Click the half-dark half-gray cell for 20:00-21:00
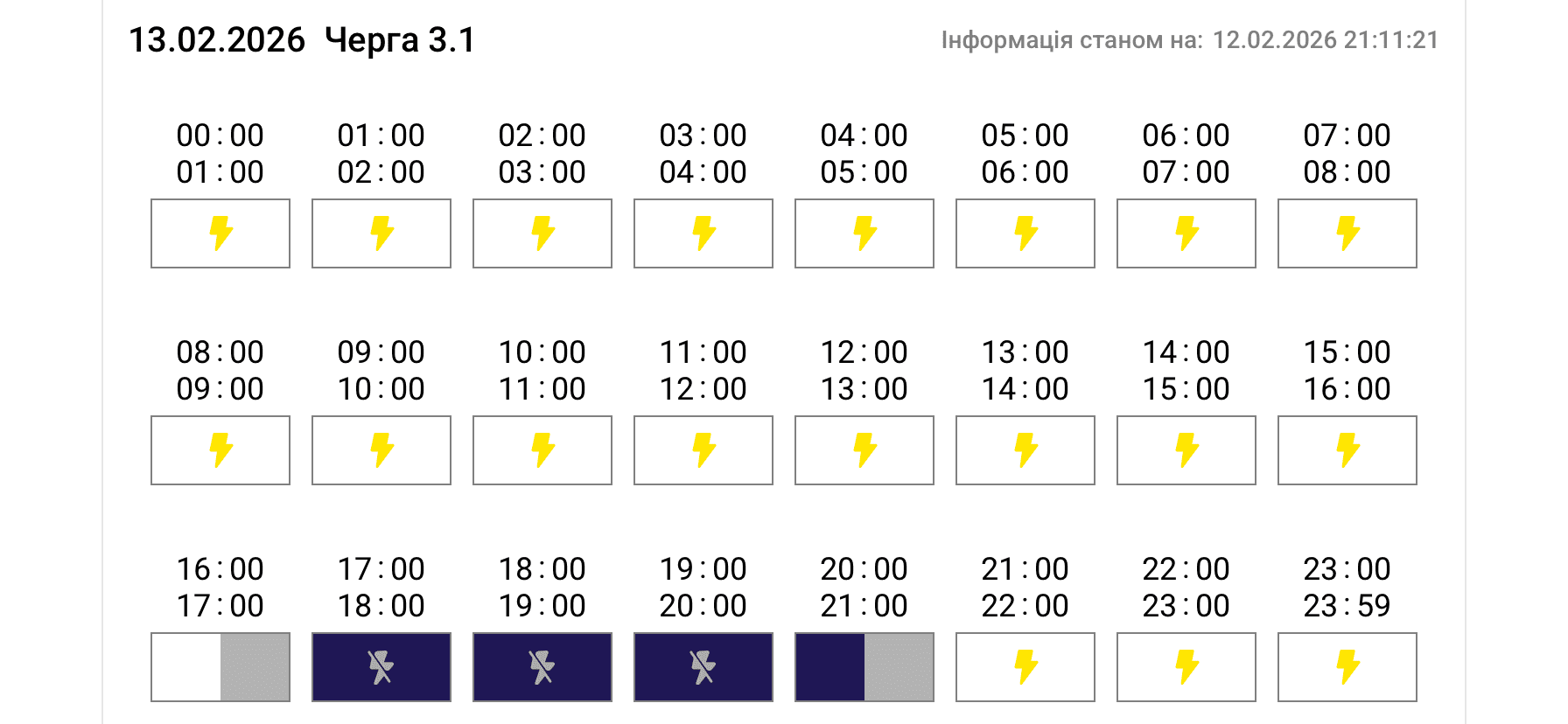Viewport: 1568px width, 724px height. (864, 667)
